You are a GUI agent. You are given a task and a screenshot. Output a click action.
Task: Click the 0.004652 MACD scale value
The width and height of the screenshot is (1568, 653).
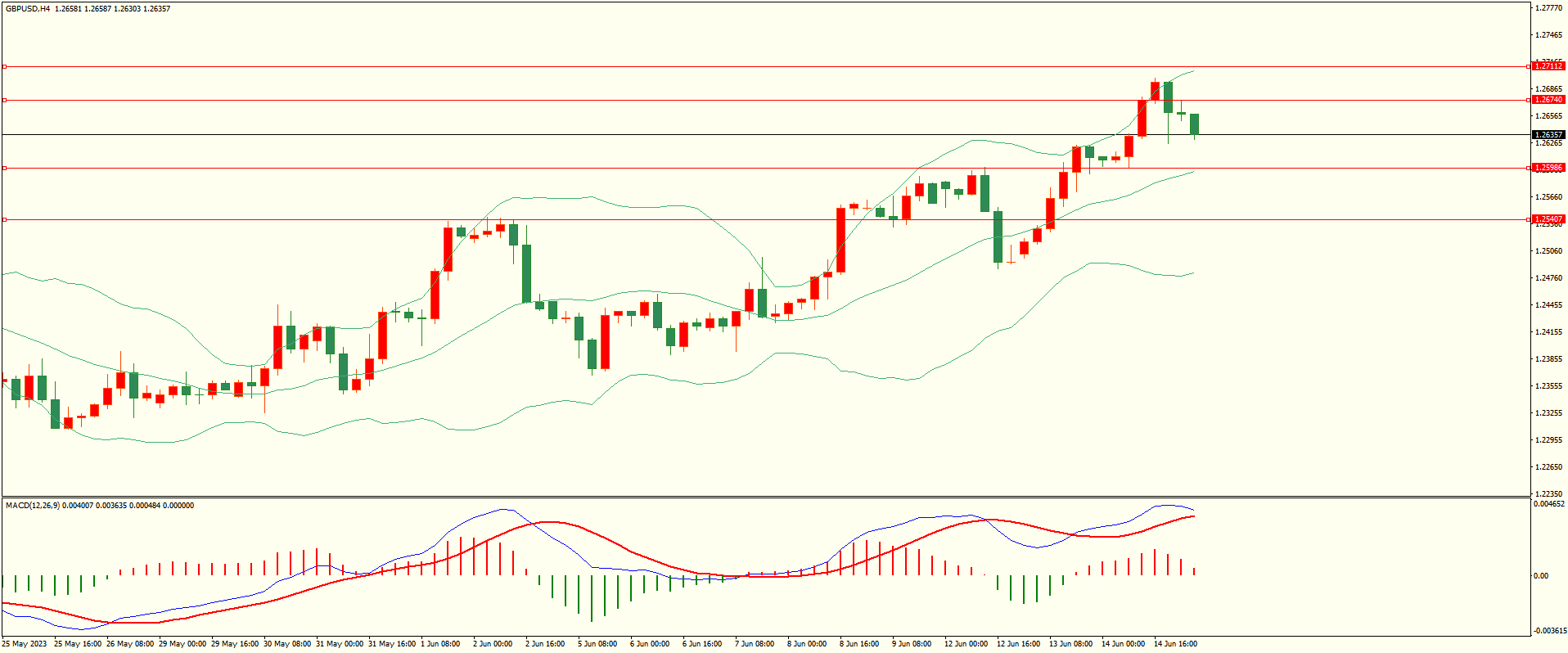click(1548, 504)
